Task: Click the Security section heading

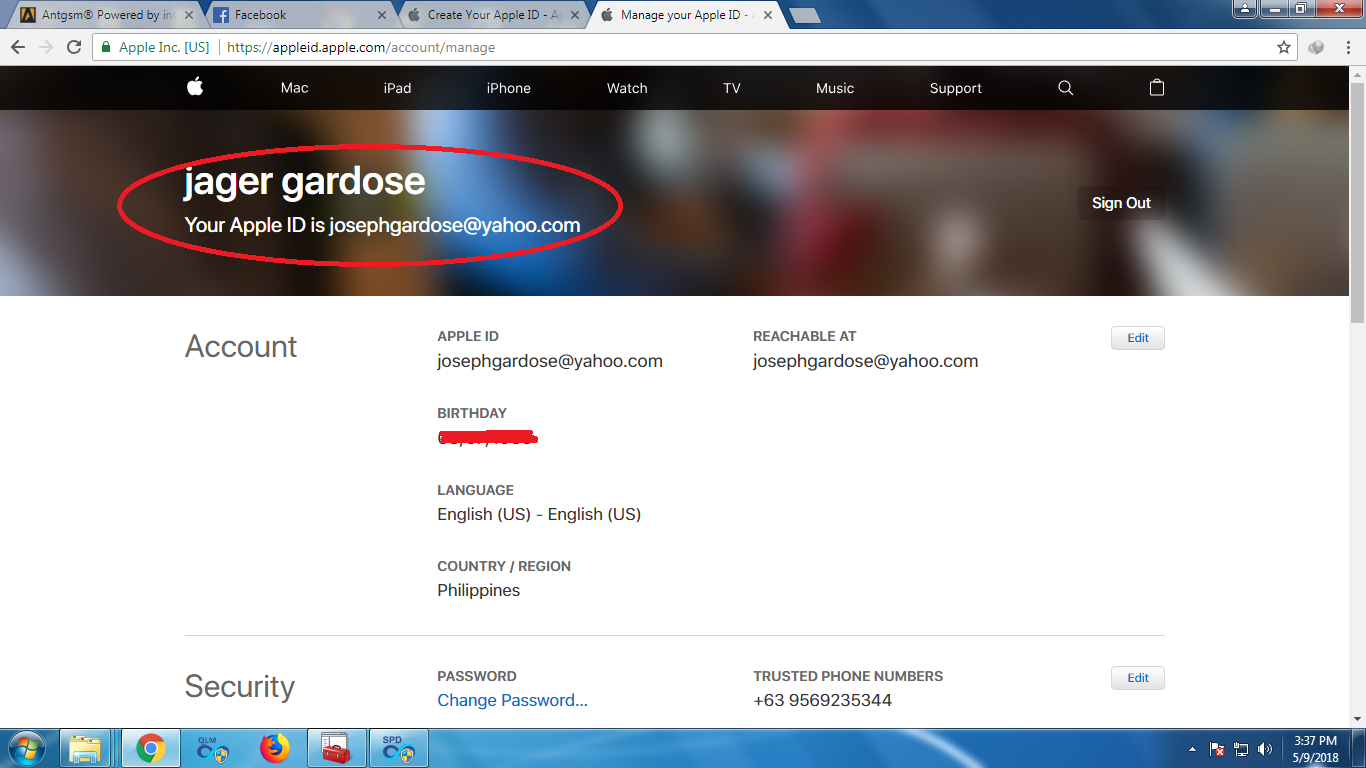Action: [x=240, y=687]
